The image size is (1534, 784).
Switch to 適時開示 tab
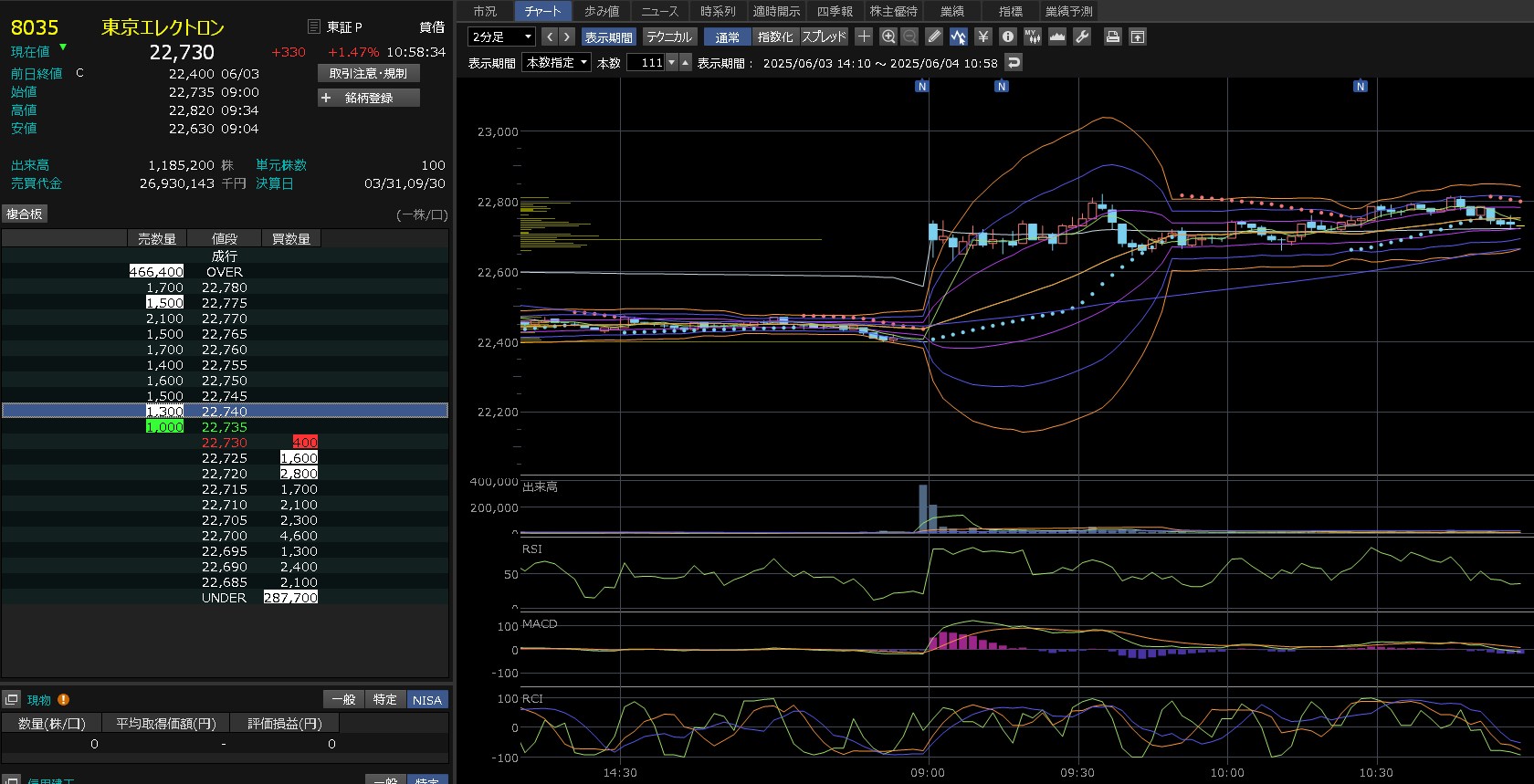coord(776,11)
